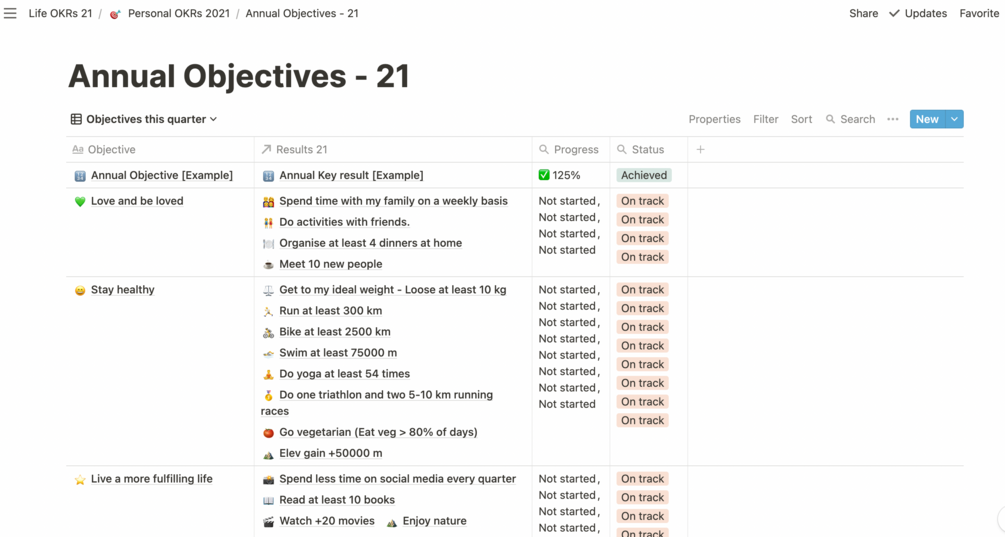Click the Search magnifier icon

click(830, 119)
